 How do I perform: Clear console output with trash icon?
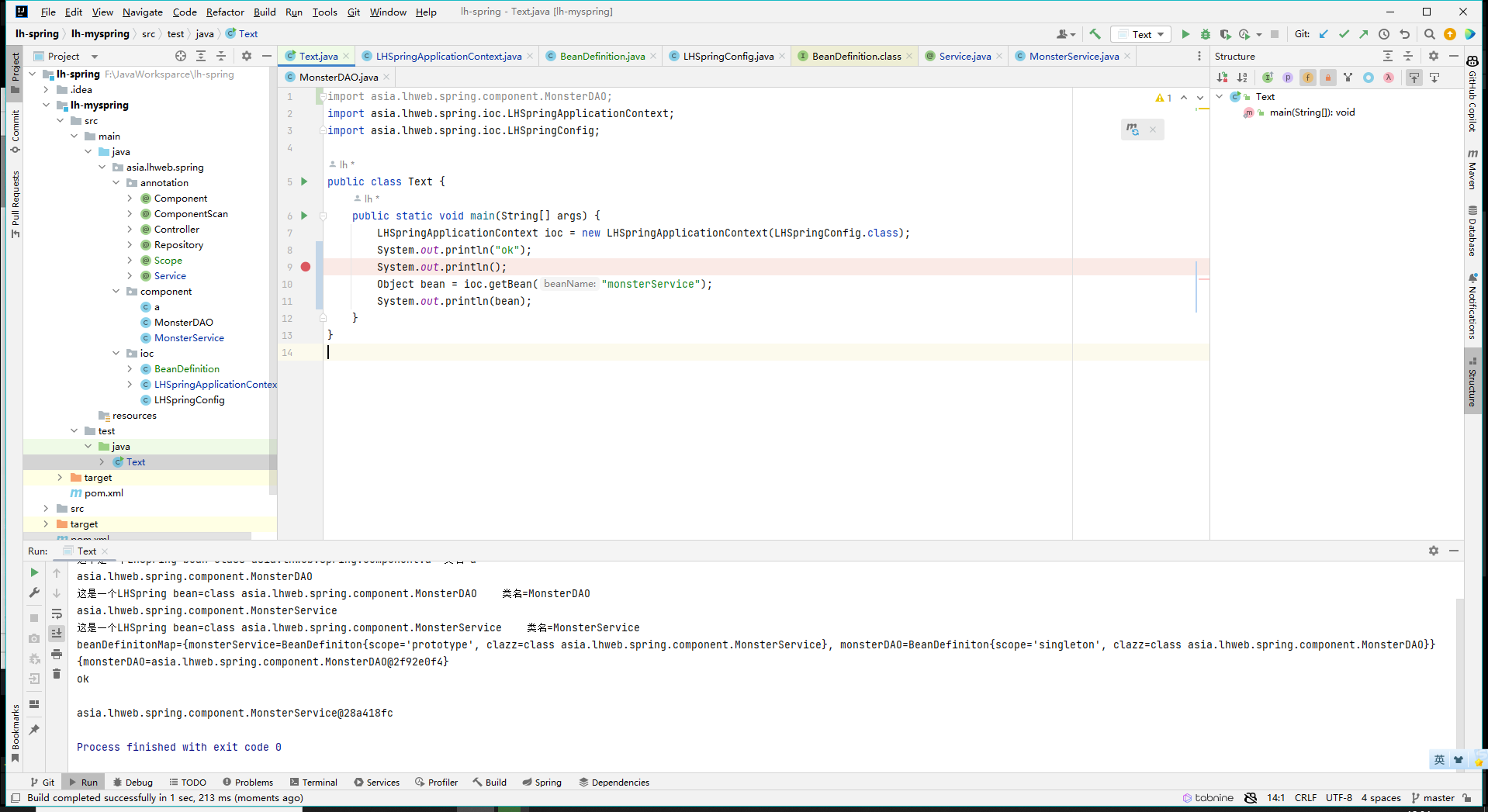click(57, 674)
